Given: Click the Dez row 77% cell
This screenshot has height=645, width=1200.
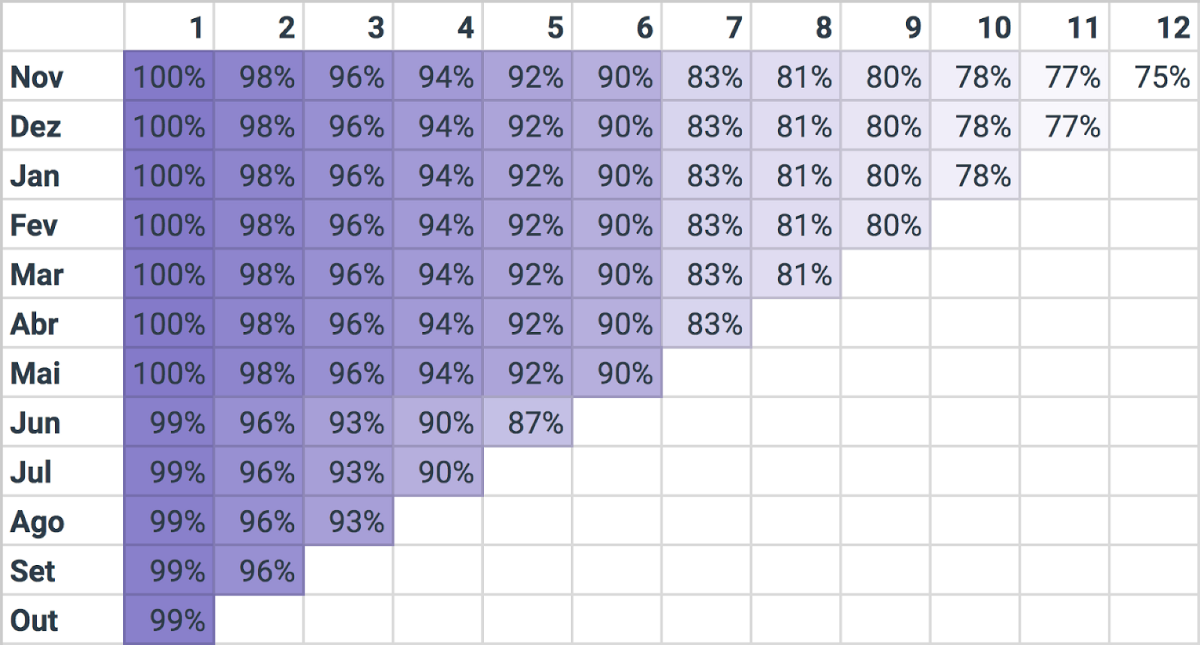Looking at the screenshot, I should pyautogui.click(x=1065, y=126).
